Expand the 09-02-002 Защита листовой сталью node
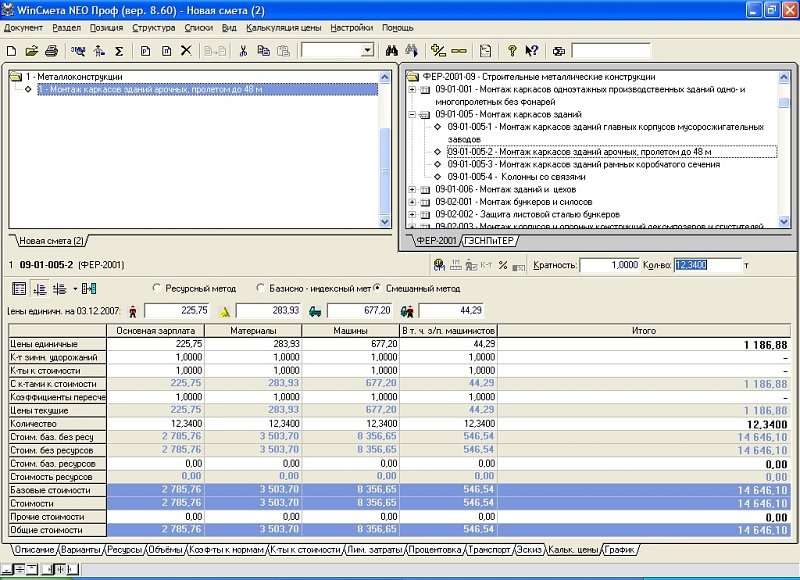Viewport: 800px width, 580px height. point(412,215)
